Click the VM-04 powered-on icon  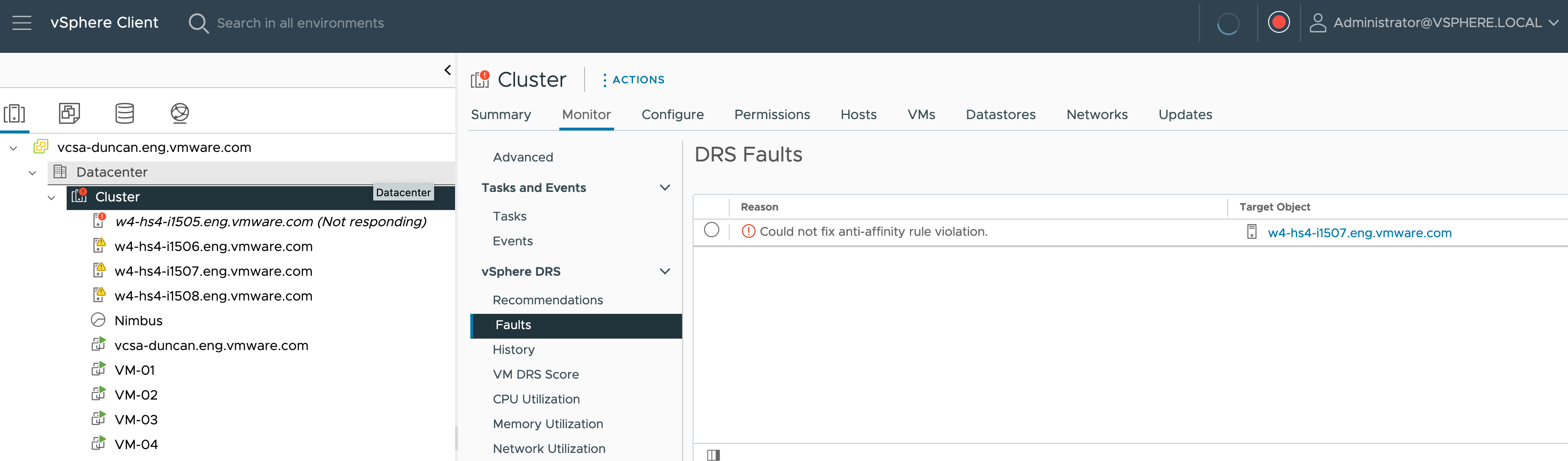99,443
